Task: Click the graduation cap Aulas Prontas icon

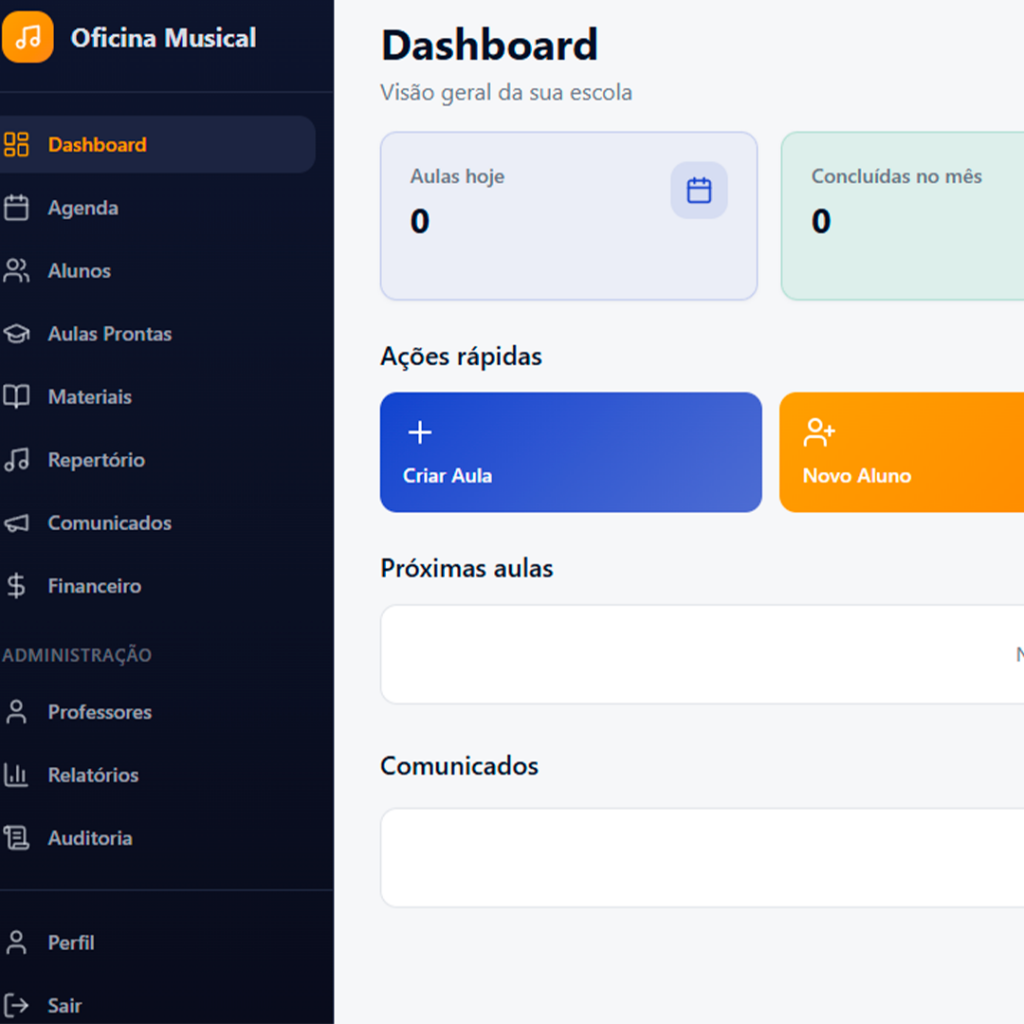Action: [16, 334]
